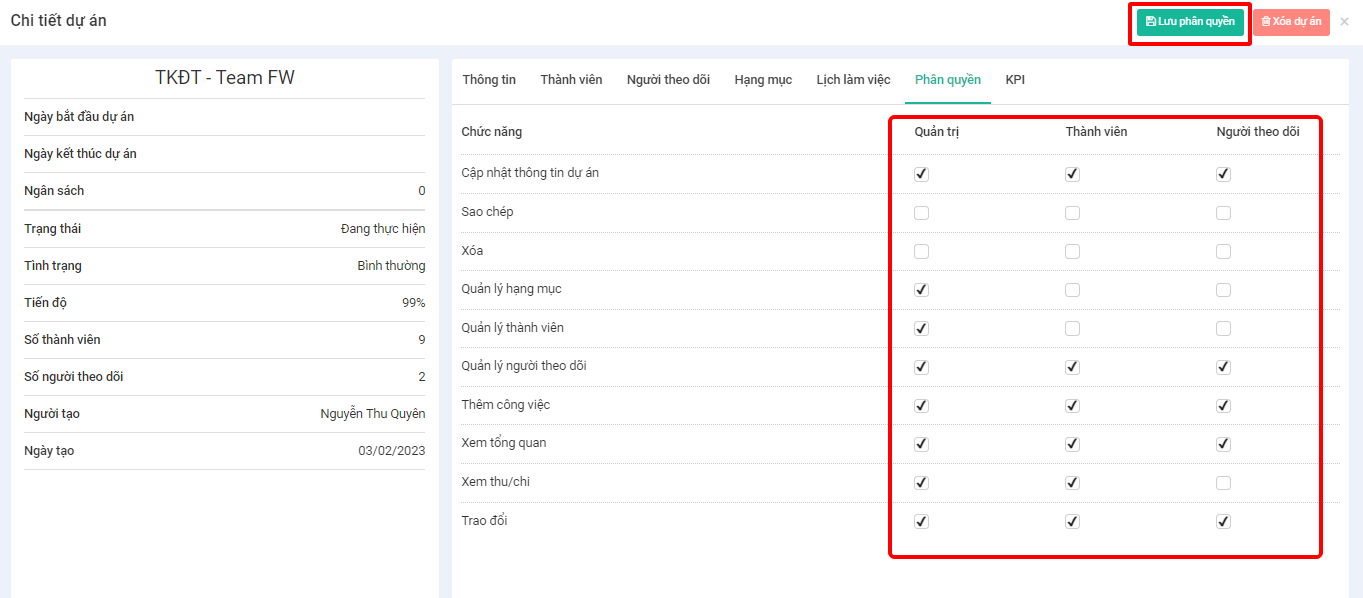The width and height of the screenshot is (1363, 598).
Task: Click the Xóa dự án delete button
Action: (x=1291, y=22)
